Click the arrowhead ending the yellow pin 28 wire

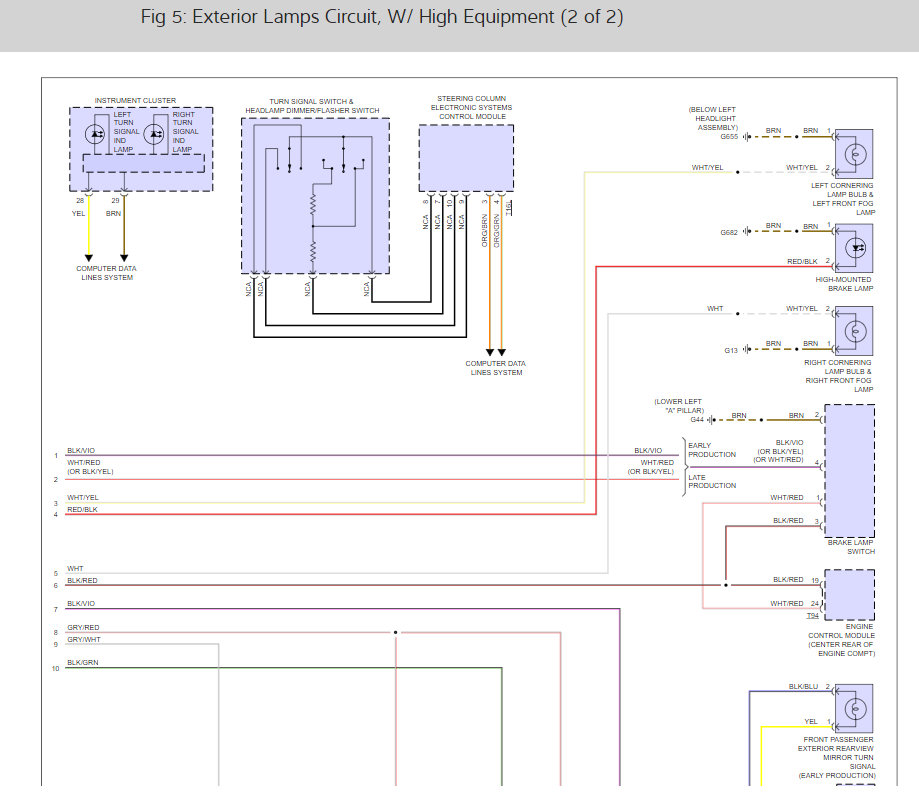pyautogui.click(x=89, y=258)
